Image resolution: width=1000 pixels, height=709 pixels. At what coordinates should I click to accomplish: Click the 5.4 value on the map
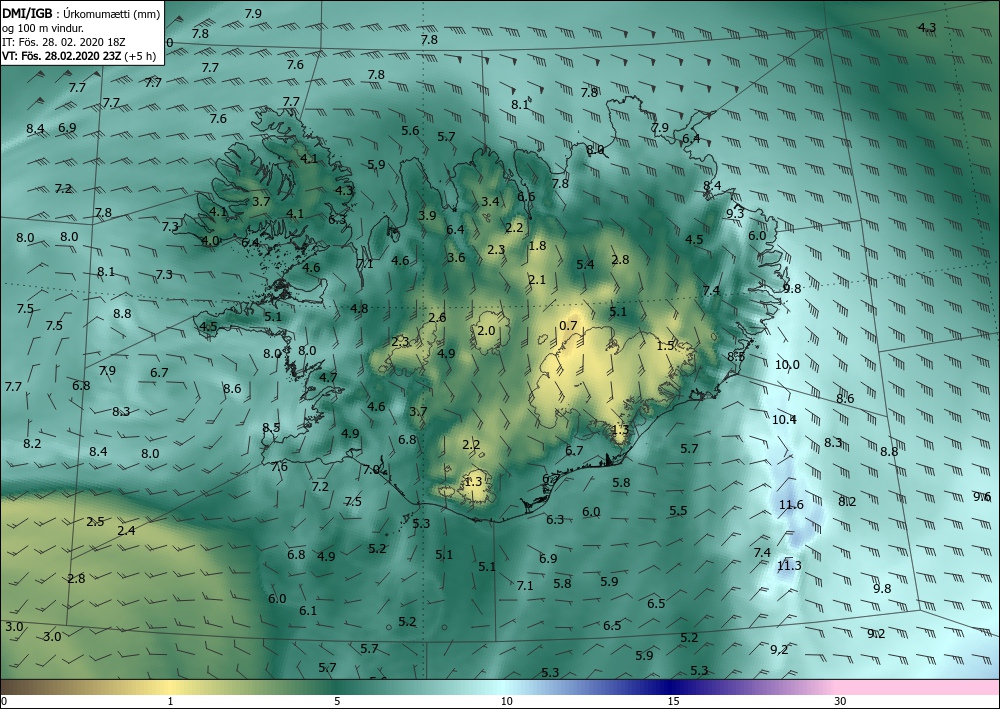pos(585,265)
